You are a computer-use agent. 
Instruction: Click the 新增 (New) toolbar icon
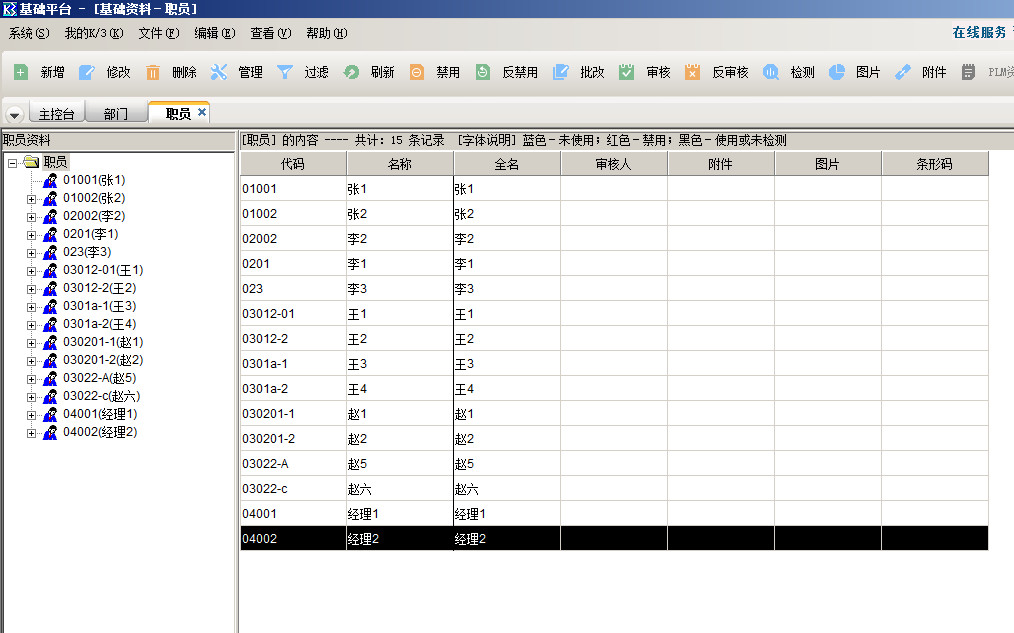pos(21,72)
